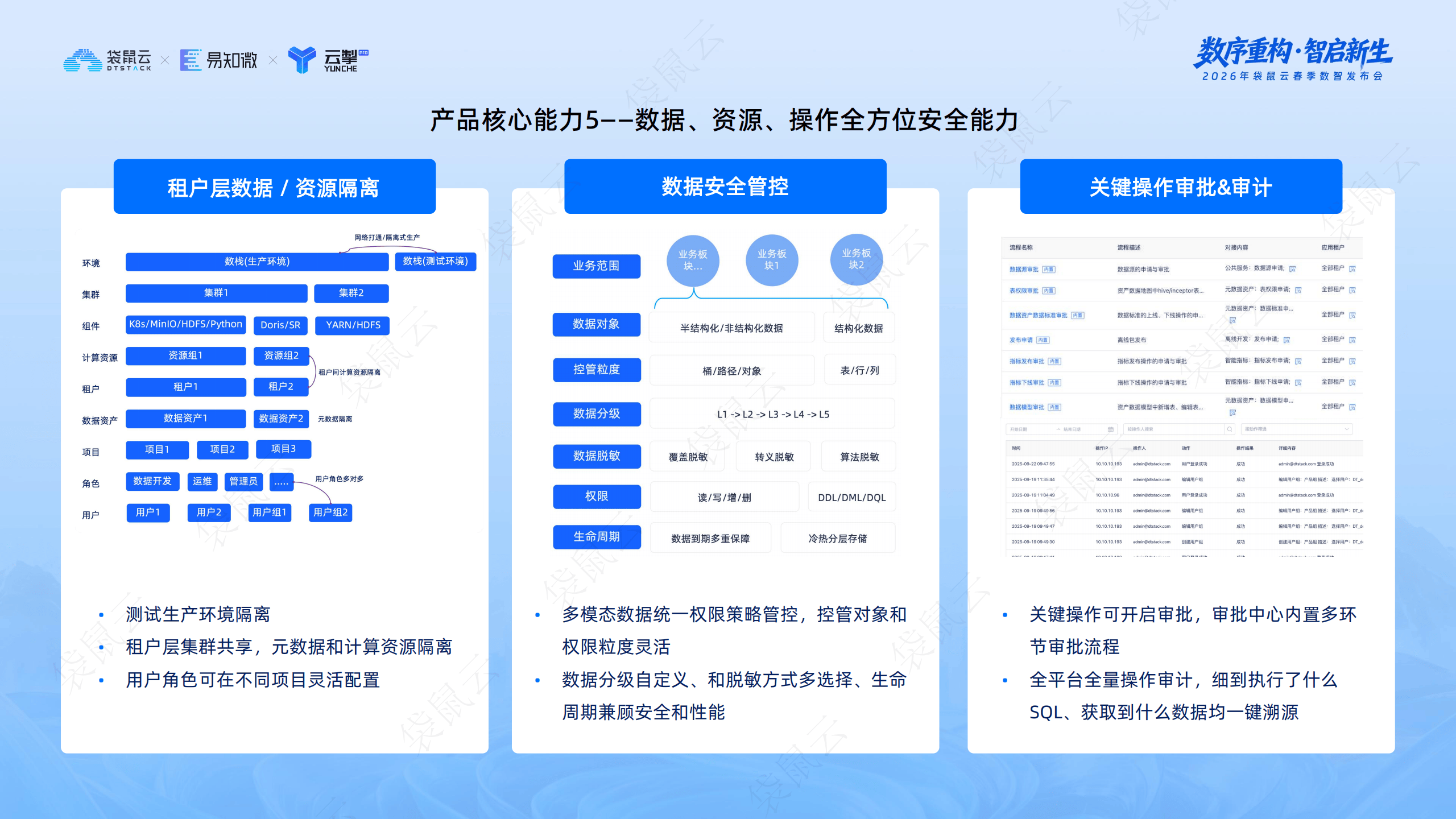Image resolution: width=1456 pixels, height=819 pixels.
Task: Open detail icon beside 离线开发 发布申请
Action: pyautogui.click(x=1287, y=340)
